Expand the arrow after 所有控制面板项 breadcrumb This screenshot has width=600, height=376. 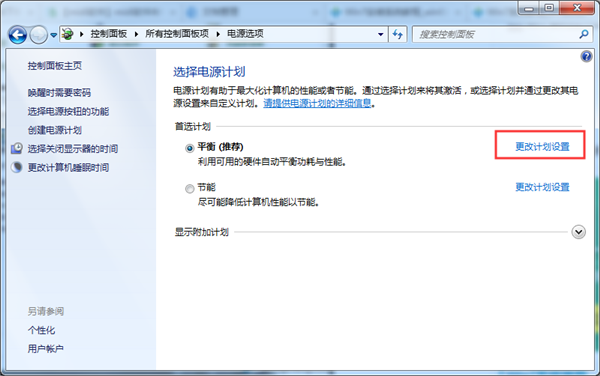pyautogui.click(x=218, y=34)
